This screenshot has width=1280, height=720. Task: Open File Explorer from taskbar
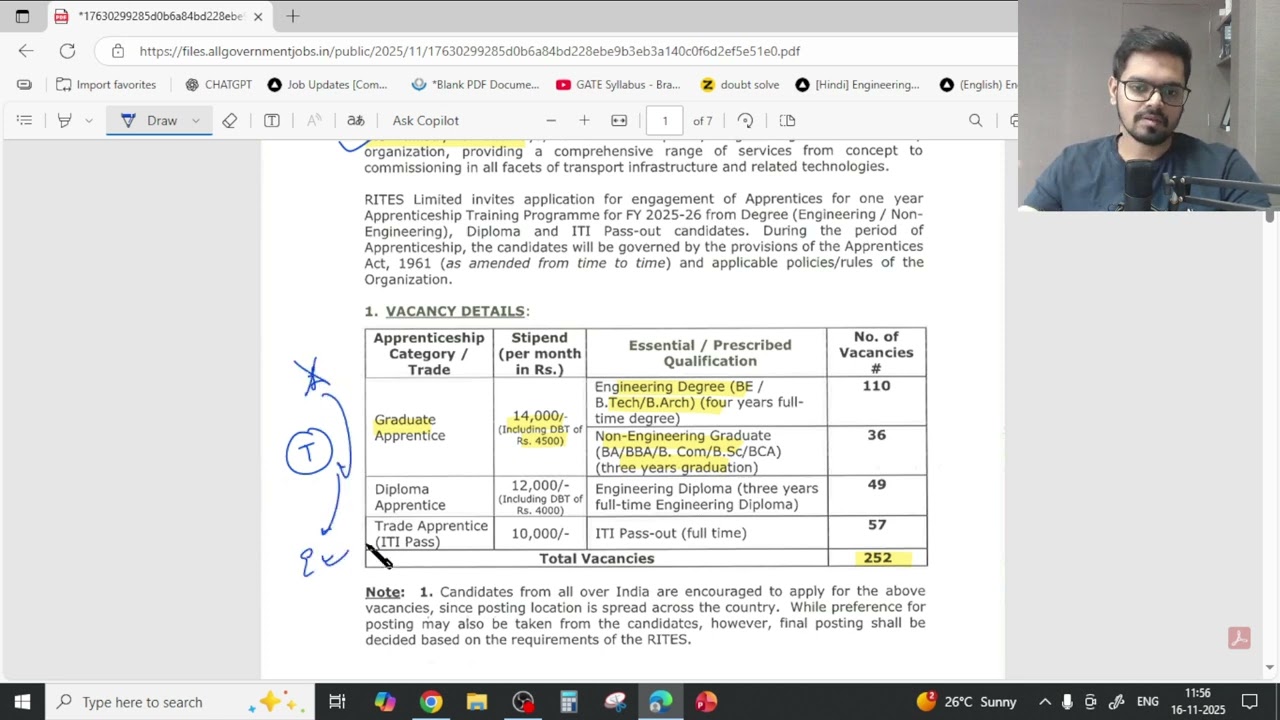[477, 702]
